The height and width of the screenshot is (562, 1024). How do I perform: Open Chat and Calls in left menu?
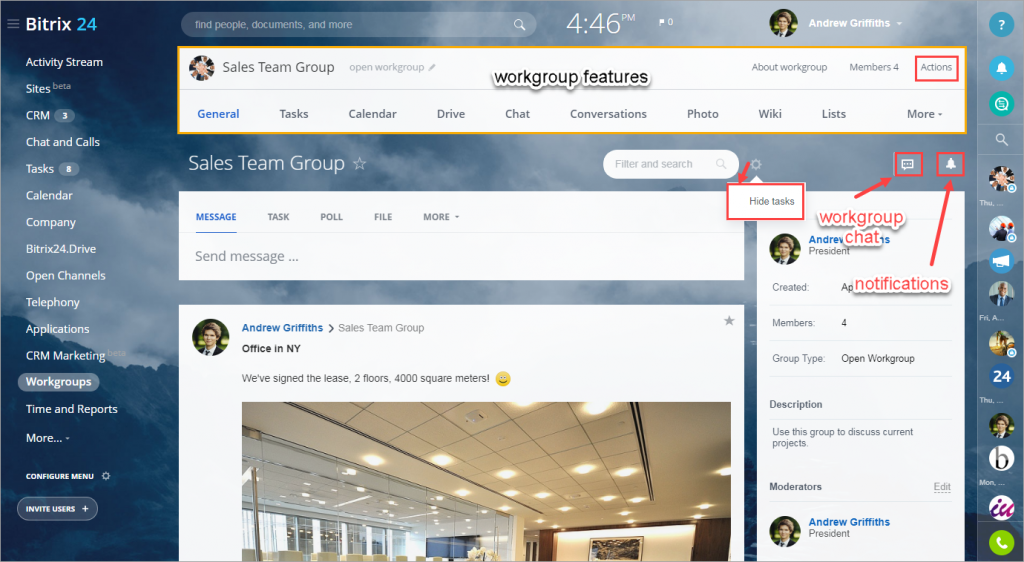pos(63,142)
